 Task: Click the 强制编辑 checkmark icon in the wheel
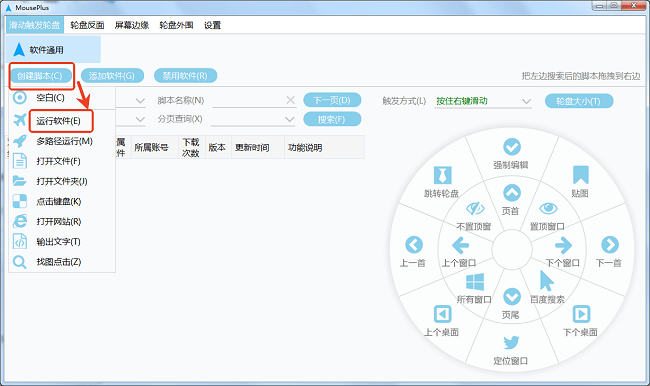[x=512, y=147]
